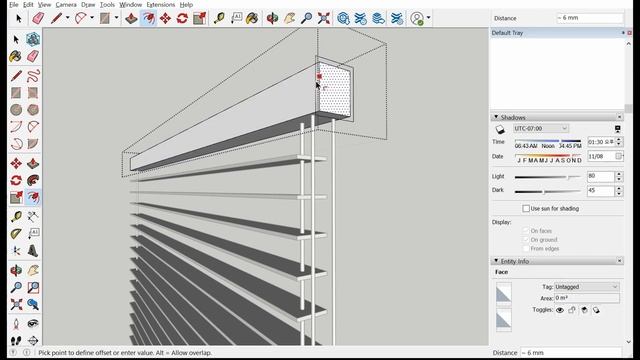This screenshot has height=360, width=640.
Task: Select the Circle tool
Action: pyautogui.click(x=16, y=110)
